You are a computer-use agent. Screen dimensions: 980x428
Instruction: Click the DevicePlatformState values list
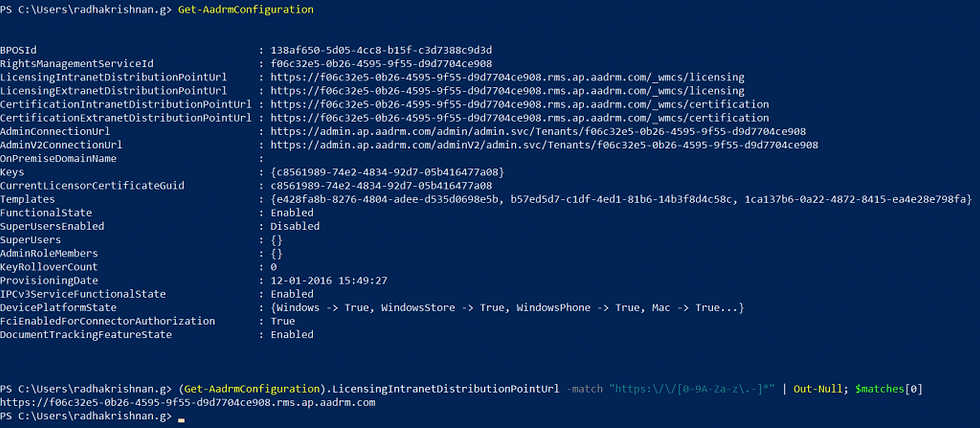pyautogui.click(x=507, y=308)
